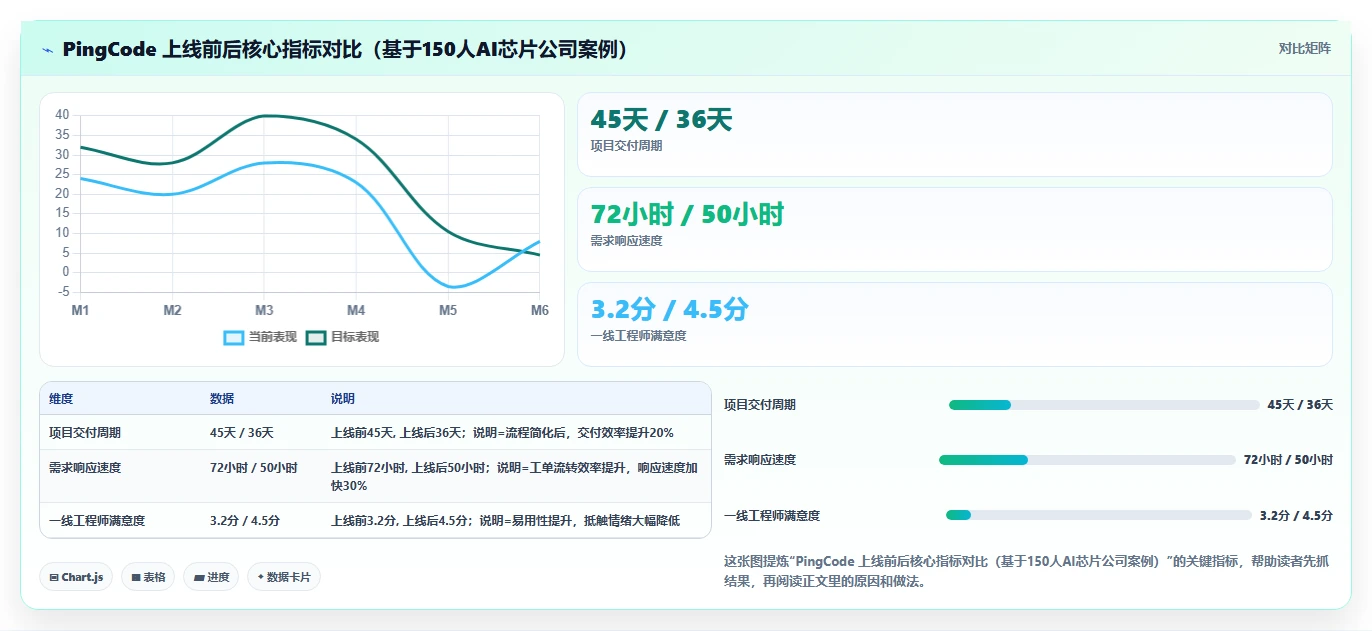Open the 72小时 / 50小时 response speed card
Screen dimensions: 1372x631
(x=955, y=229)
